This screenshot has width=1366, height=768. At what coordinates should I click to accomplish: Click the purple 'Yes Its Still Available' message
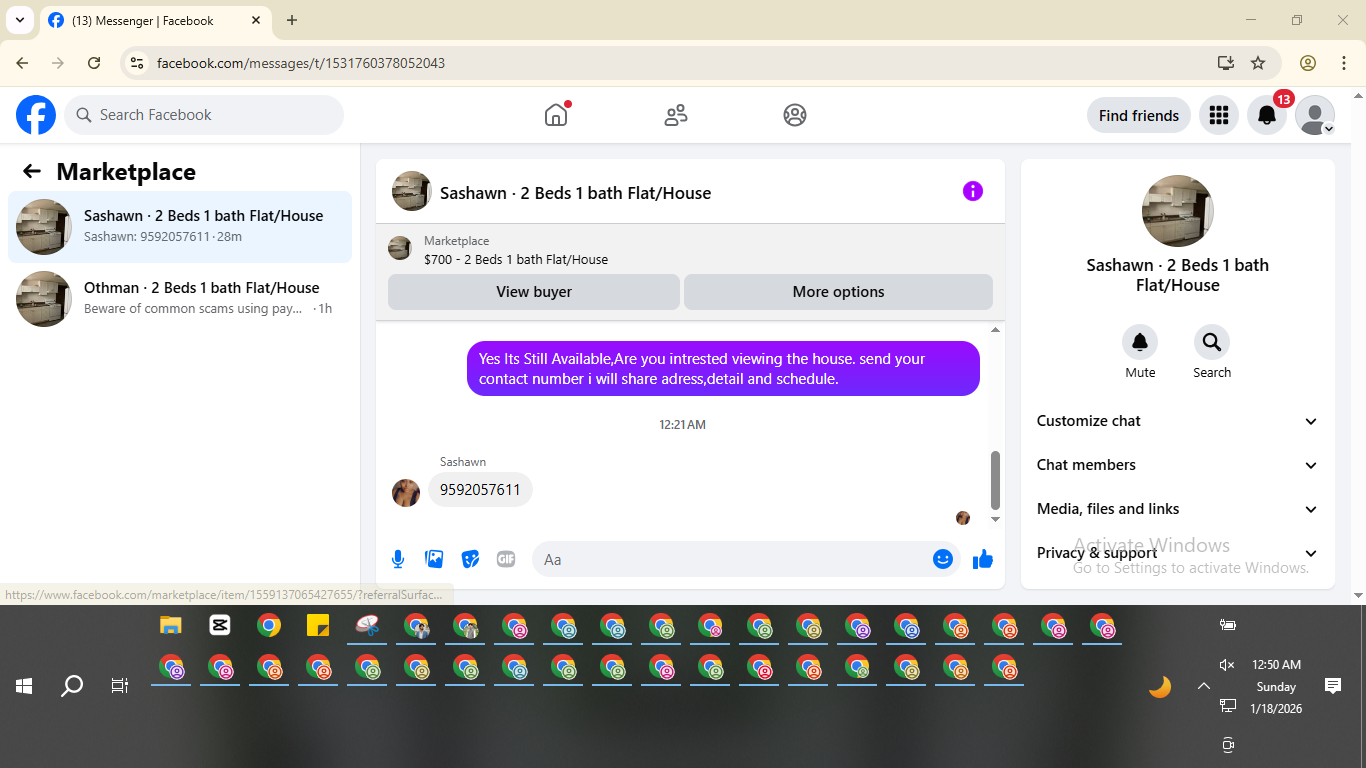pyautogui.click(x=723, y=368)
